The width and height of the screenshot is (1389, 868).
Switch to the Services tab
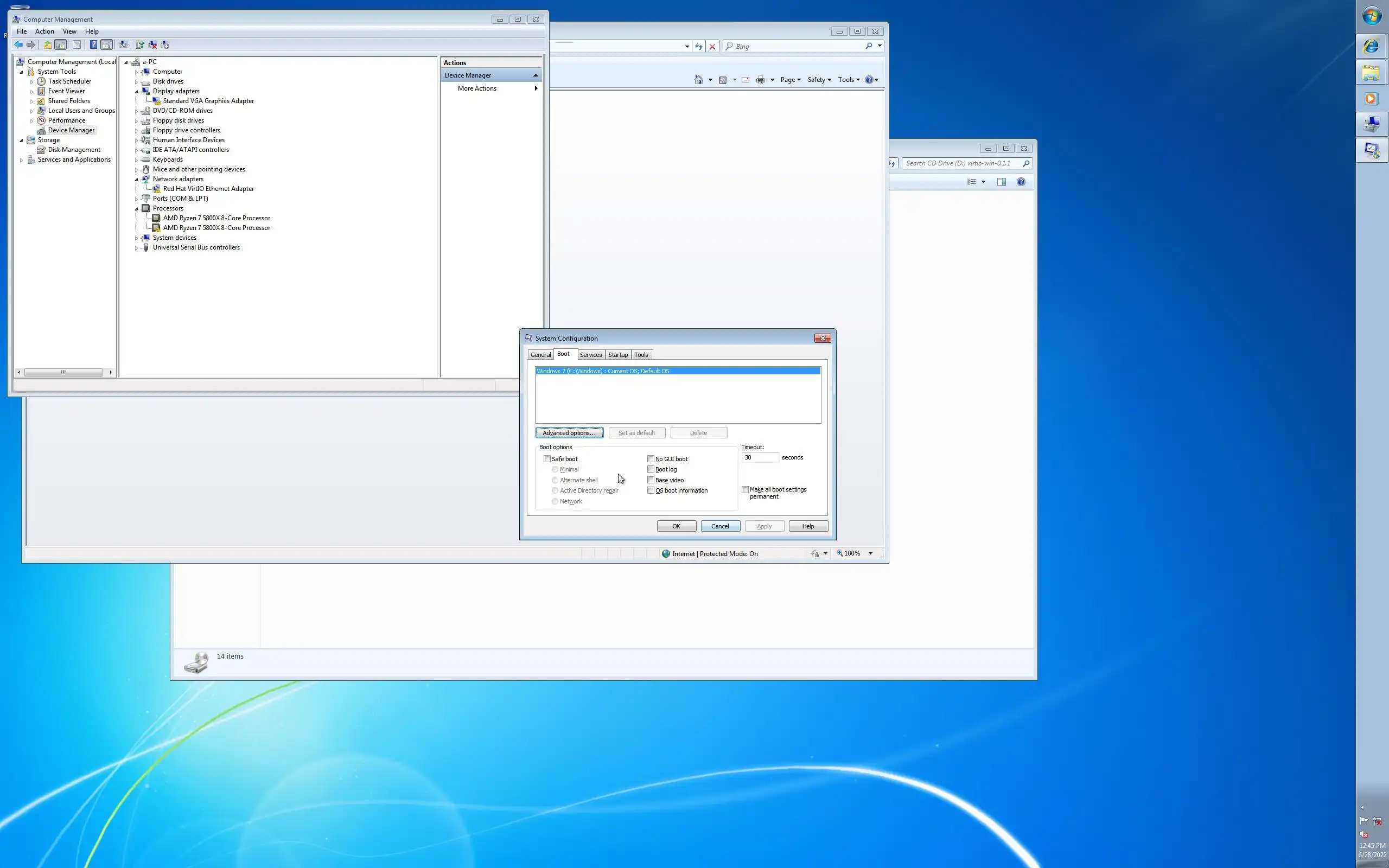point(591,355)
